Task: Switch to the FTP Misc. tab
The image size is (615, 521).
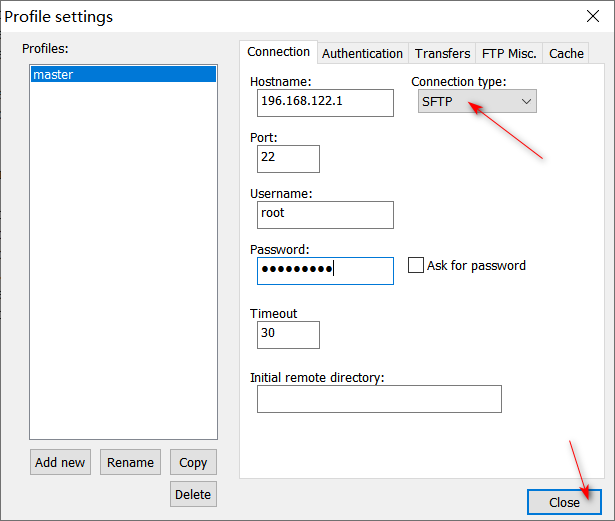Action: (x=509, y=54)
